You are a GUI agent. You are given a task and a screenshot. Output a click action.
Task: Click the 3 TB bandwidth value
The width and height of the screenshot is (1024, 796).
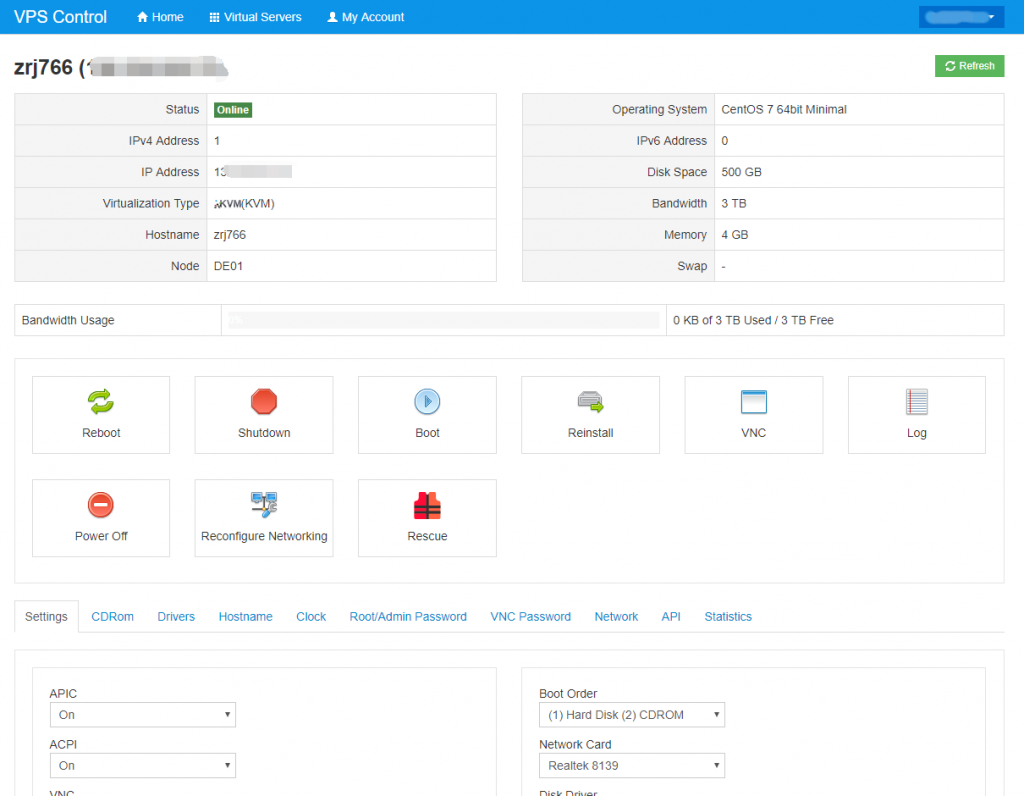(733, 203)
